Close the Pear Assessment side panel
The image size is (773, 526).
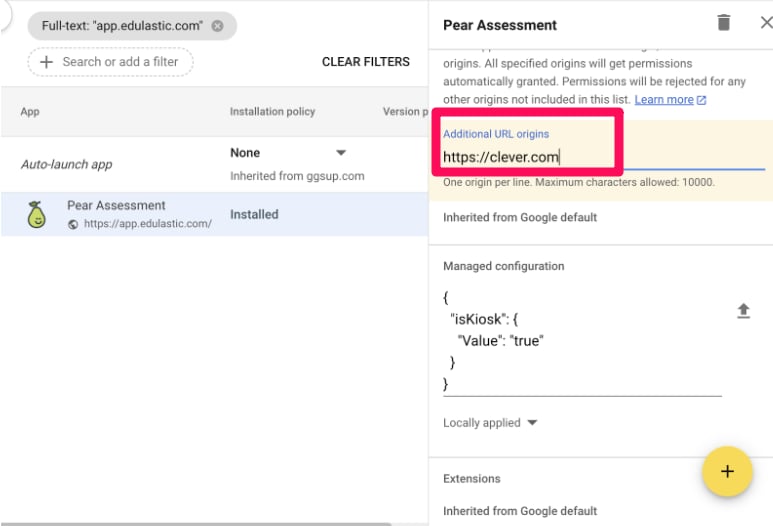766,23
